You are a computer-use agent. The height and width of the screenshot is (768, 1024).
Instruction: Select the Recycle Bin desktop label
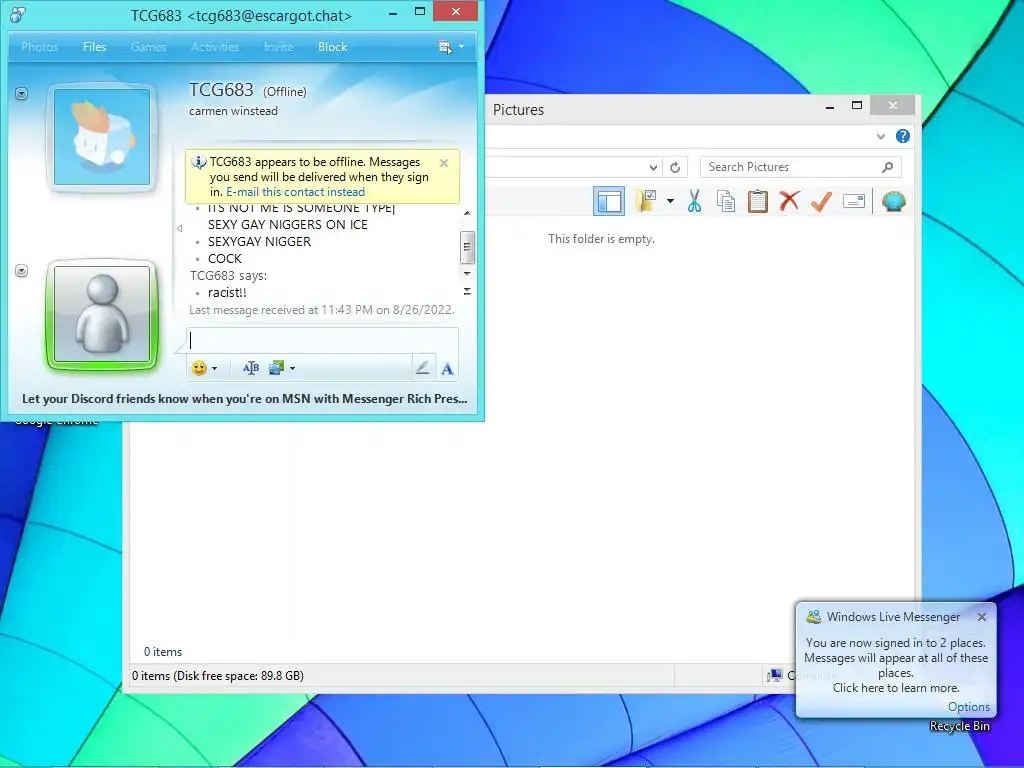coord(959,726)
